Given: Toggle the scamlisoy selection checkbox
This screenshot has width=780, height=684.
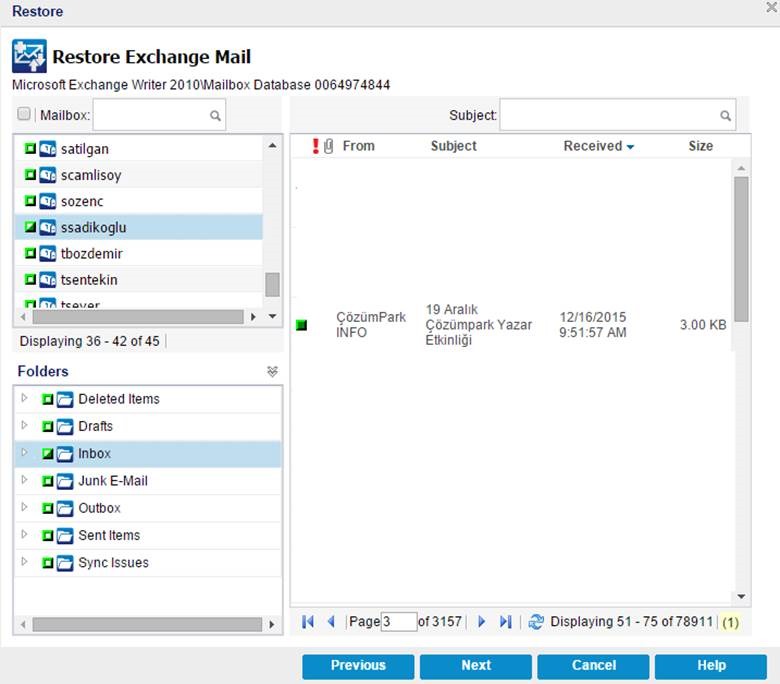Looking at the screenshot, I should click(30, 175).
